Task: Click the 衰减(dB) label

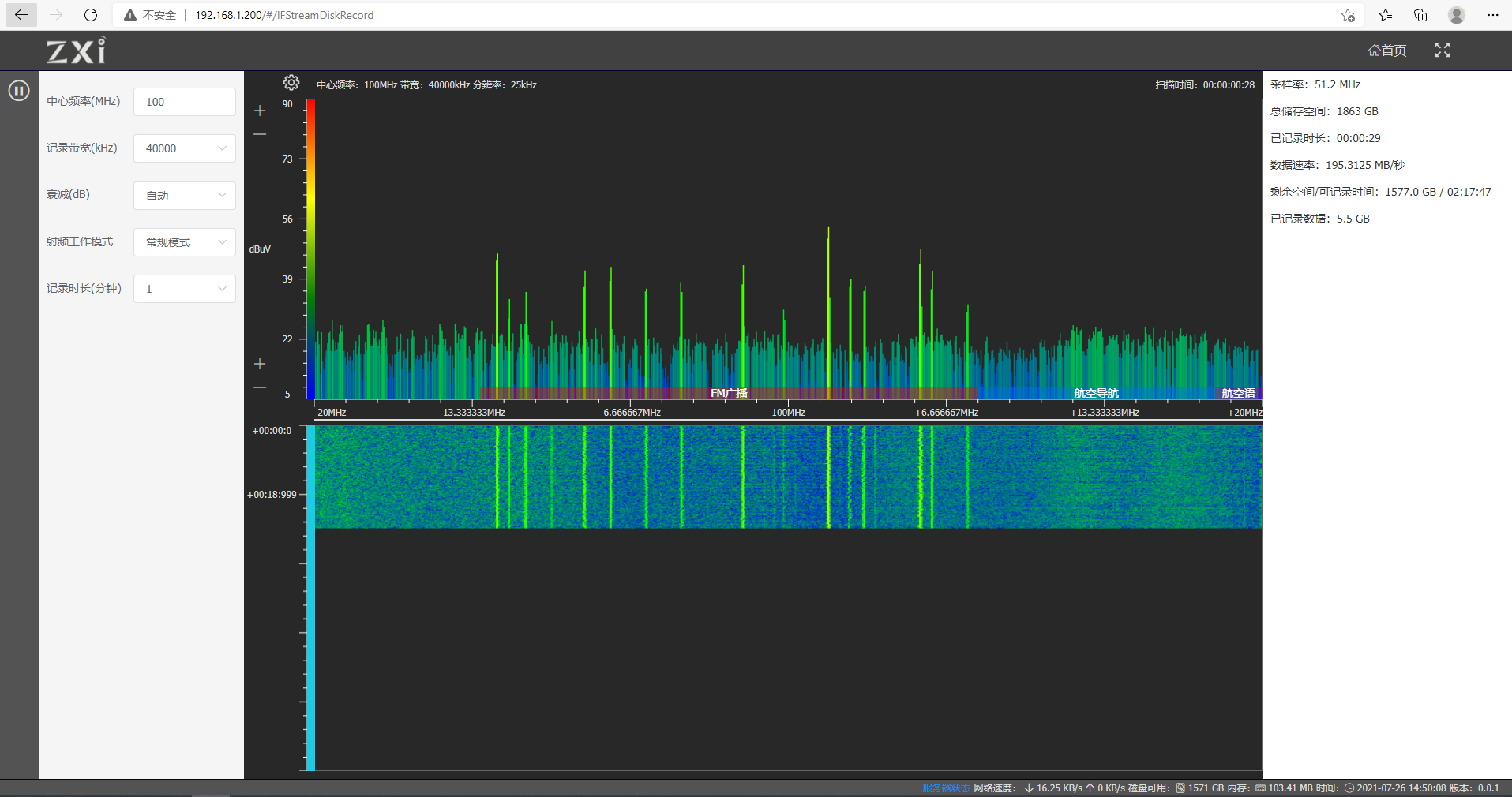Action: (68, 194)
